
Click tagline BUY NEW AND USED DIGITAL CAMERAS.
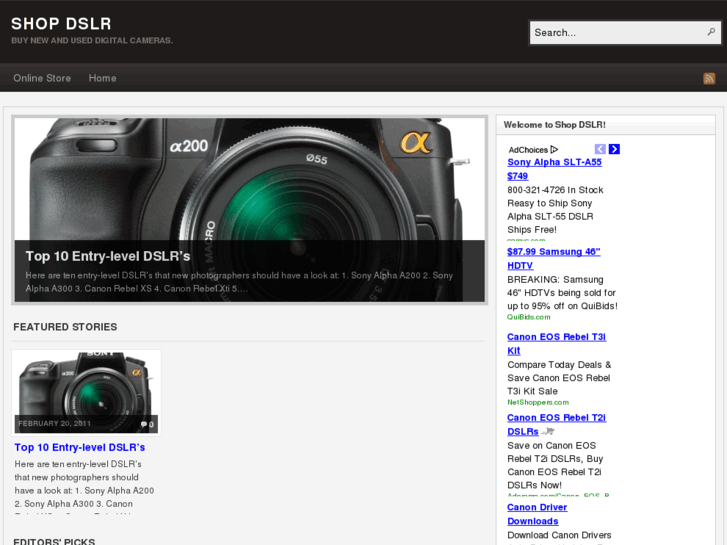[x=92, y=40]
